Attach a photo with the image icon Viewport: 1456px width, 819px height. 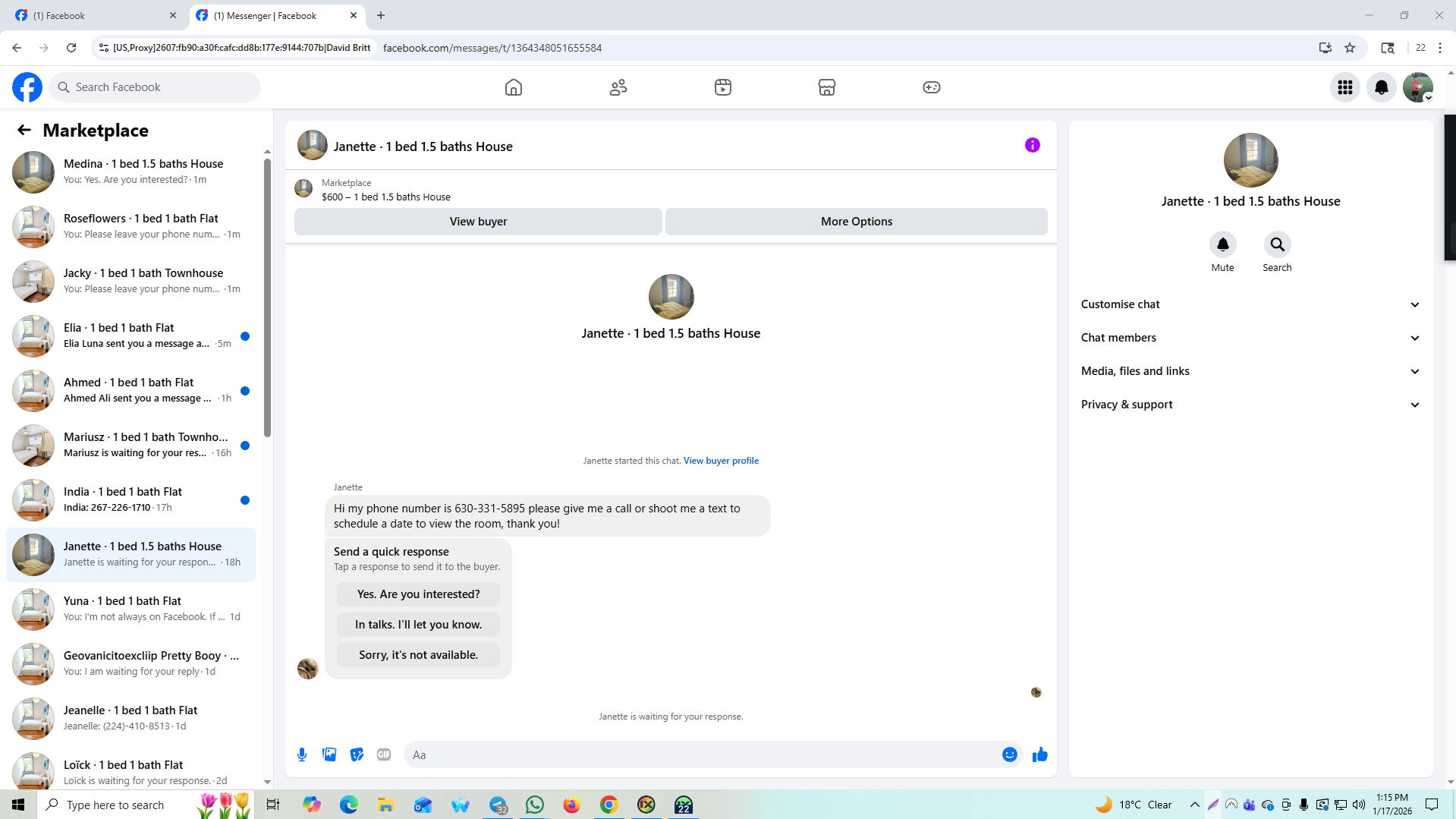click(x=329, y=754)
